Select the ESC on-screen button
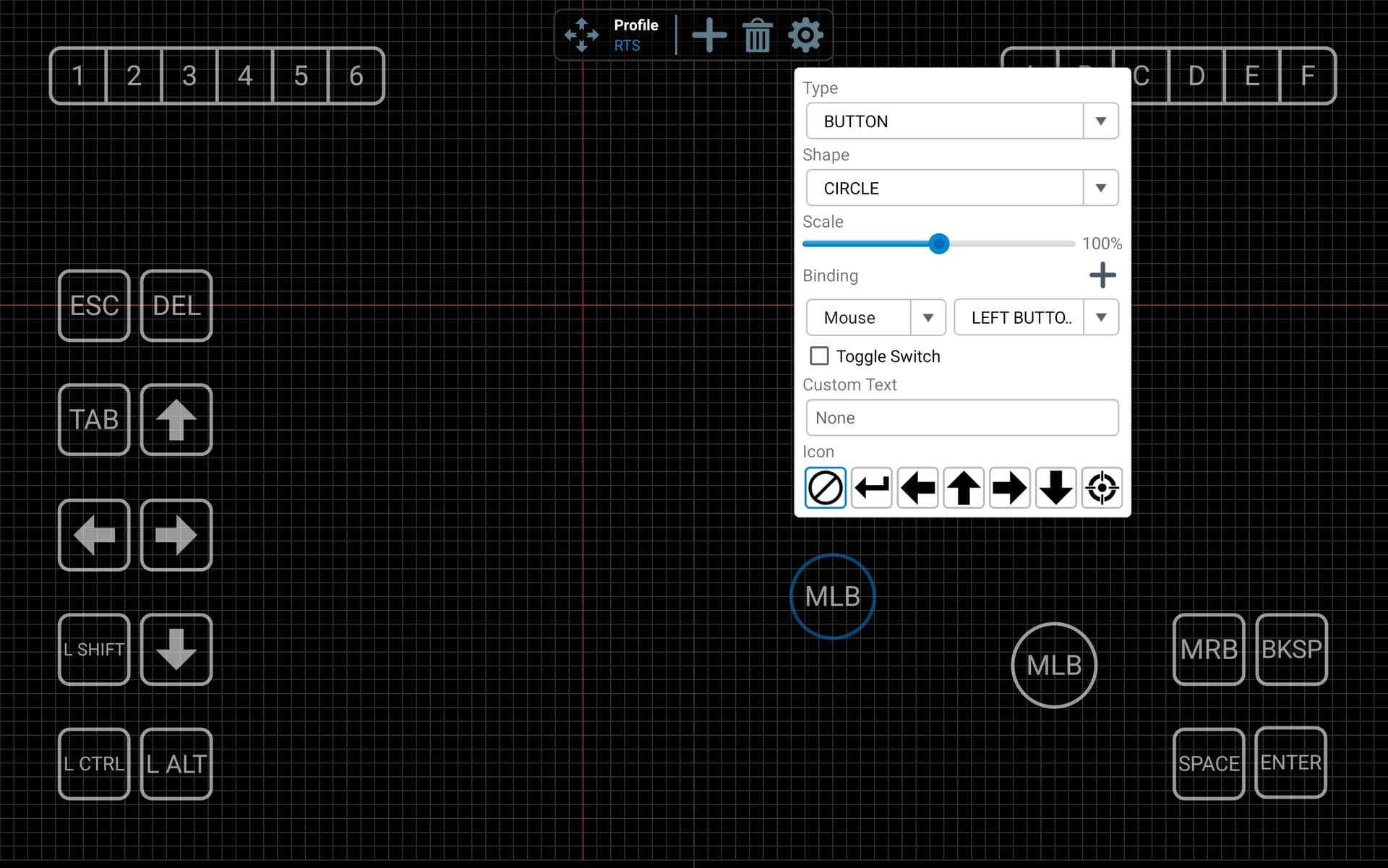The height and width of the screenshot is (868, 1388). (x=94, y=306)
